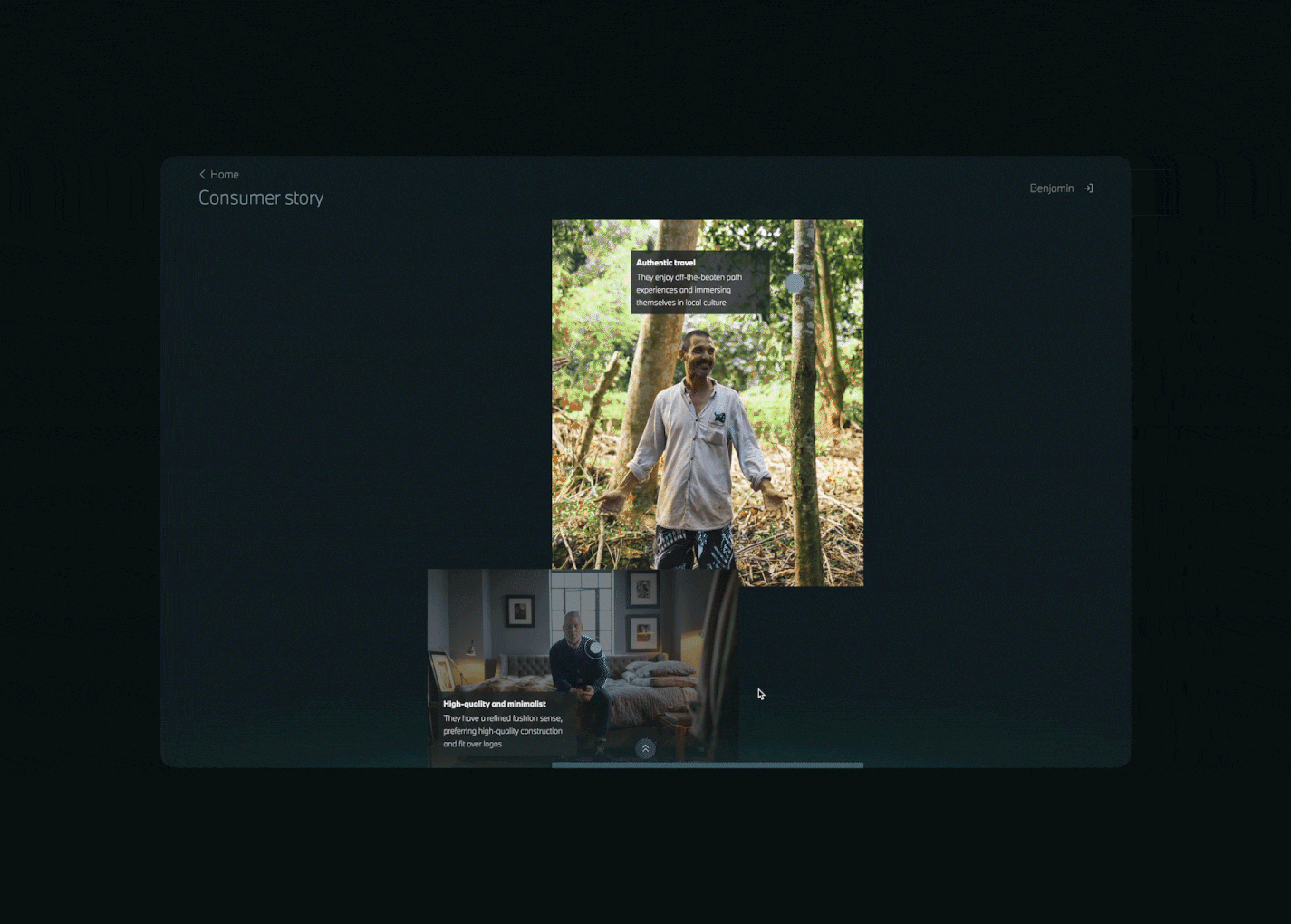Open the bedroom man photo card
Screen dimensions: 1291x924
(583, 669)
